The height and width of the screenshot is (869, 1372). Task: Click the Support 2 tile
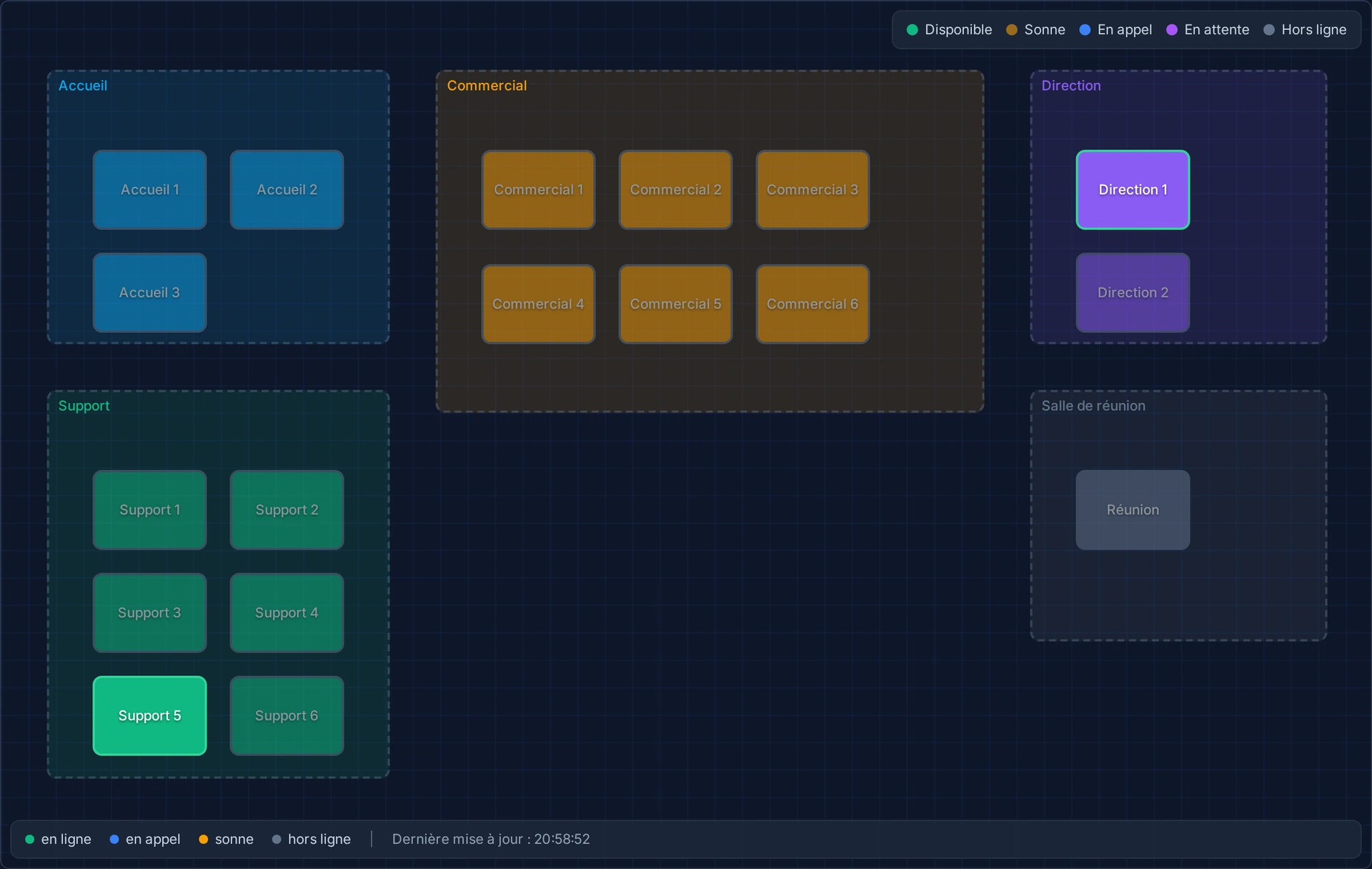(287, 510)
